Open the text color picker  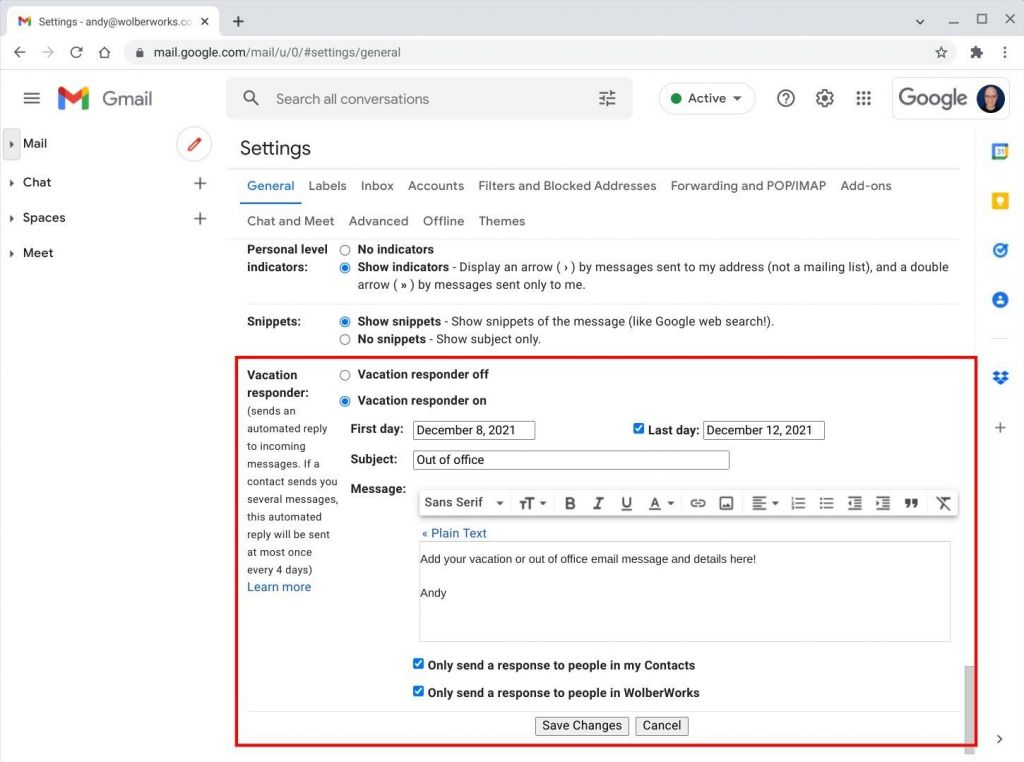(x=659, y=503)
